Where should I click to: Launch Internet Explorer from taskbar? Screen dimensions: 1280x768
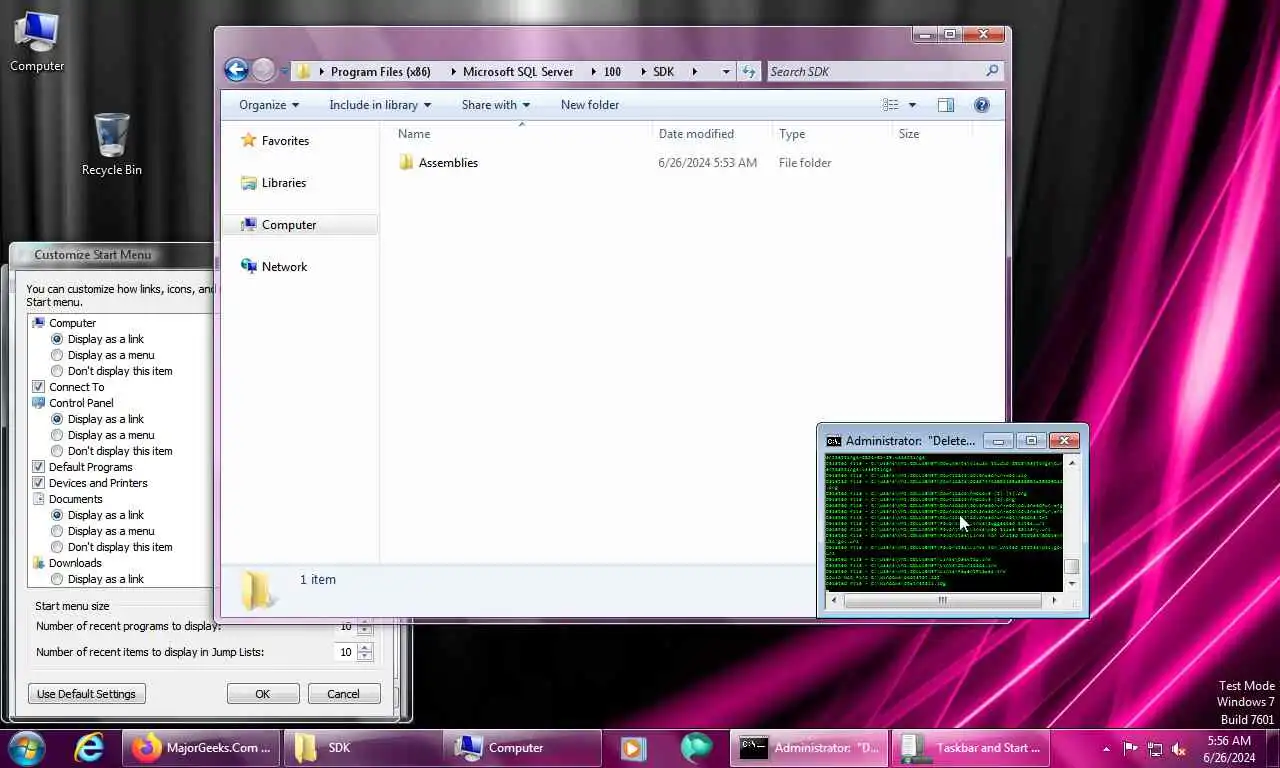point(89,747)
